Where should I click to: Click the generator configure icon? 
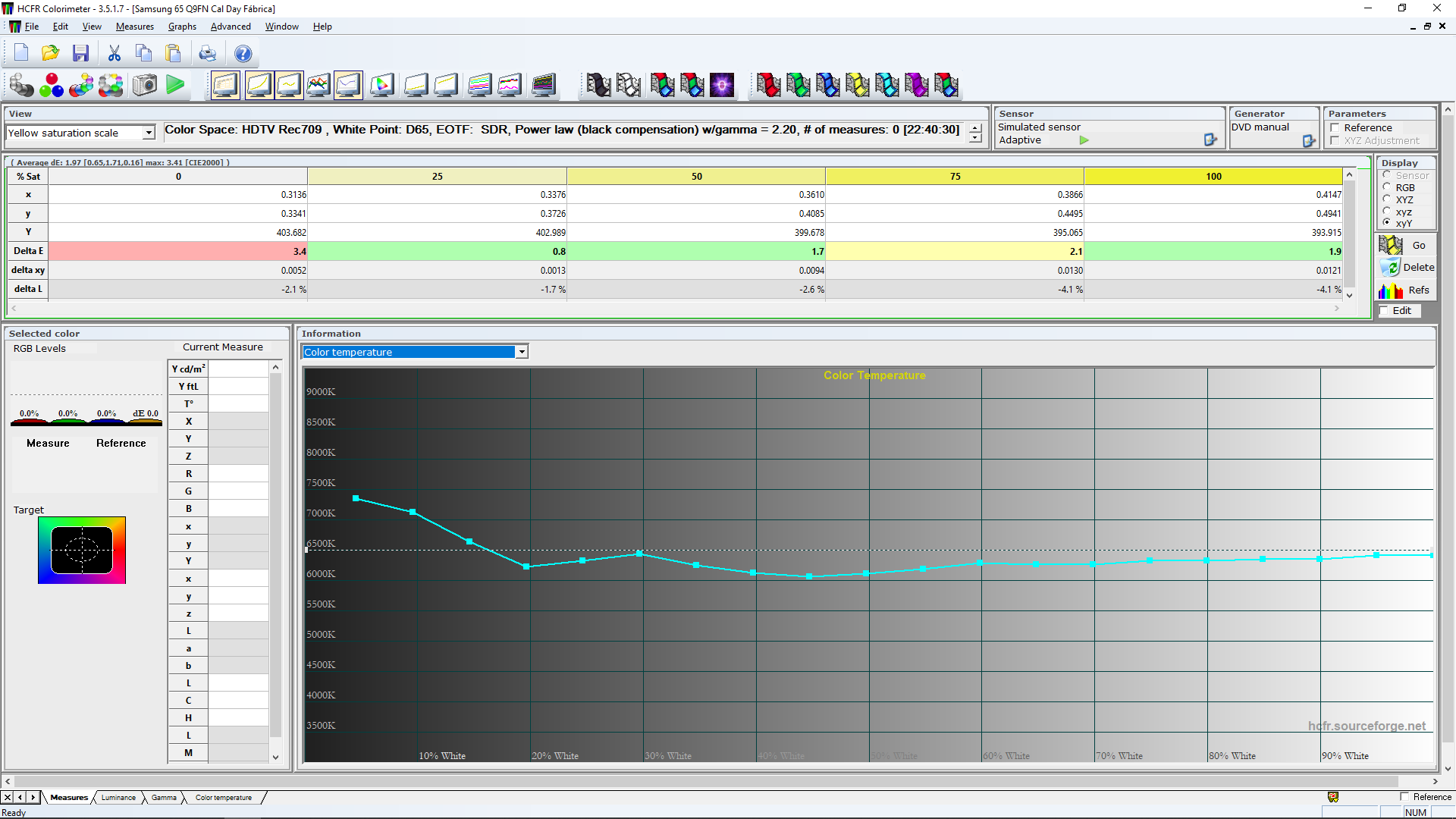coord(1309,140)
